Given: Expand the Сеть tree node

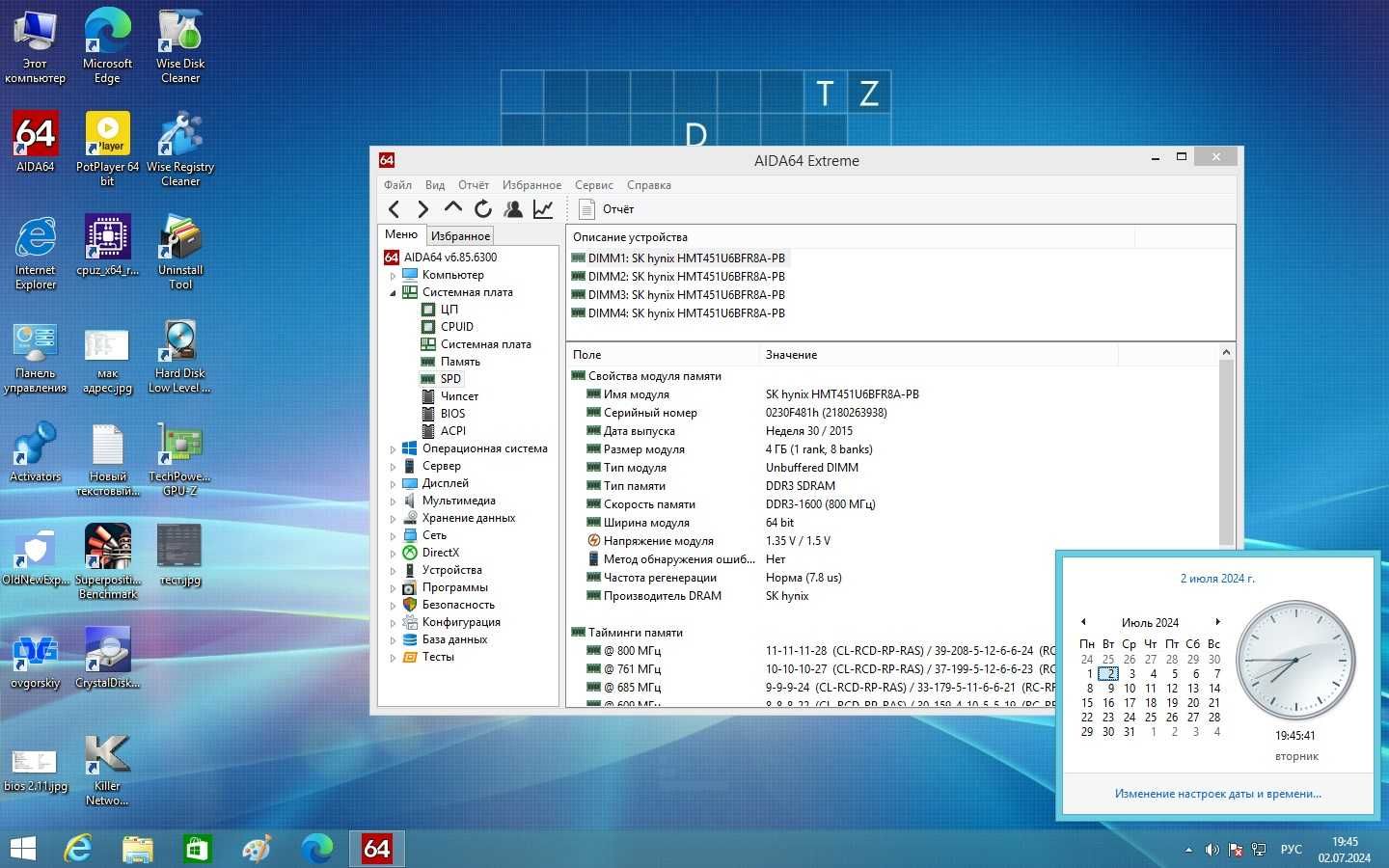Looking at the screenshot, I should pyautogui.click(x=393, y=535).
